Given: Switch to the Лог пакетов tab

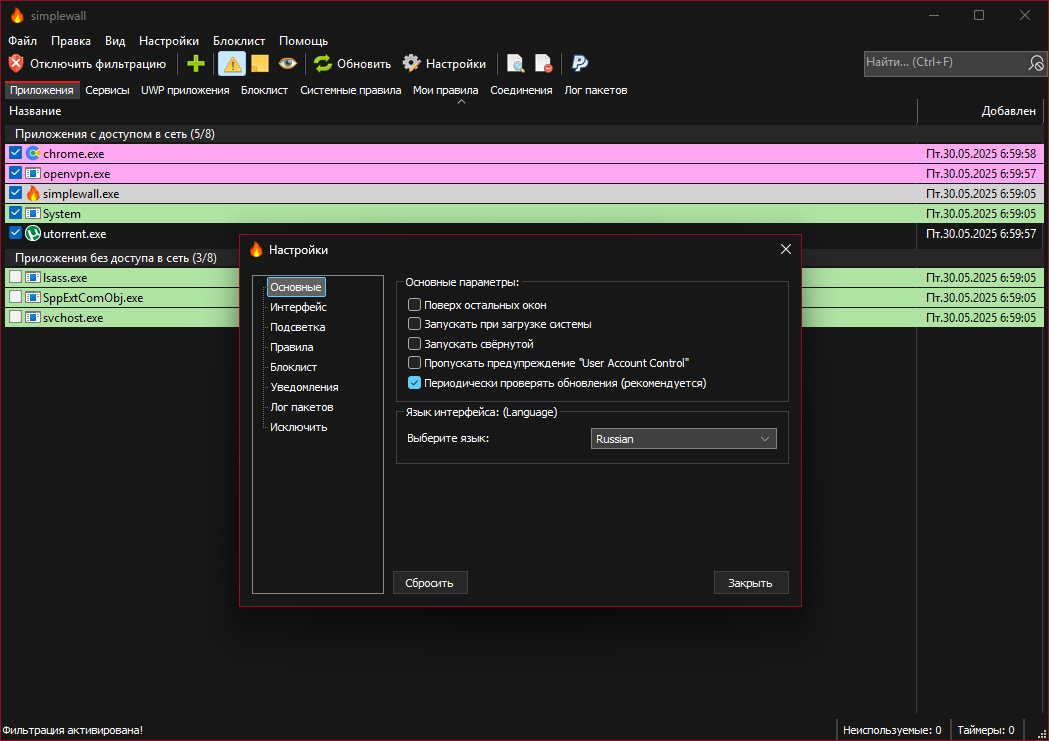Looking at the screenshot, I should [595, 90].
